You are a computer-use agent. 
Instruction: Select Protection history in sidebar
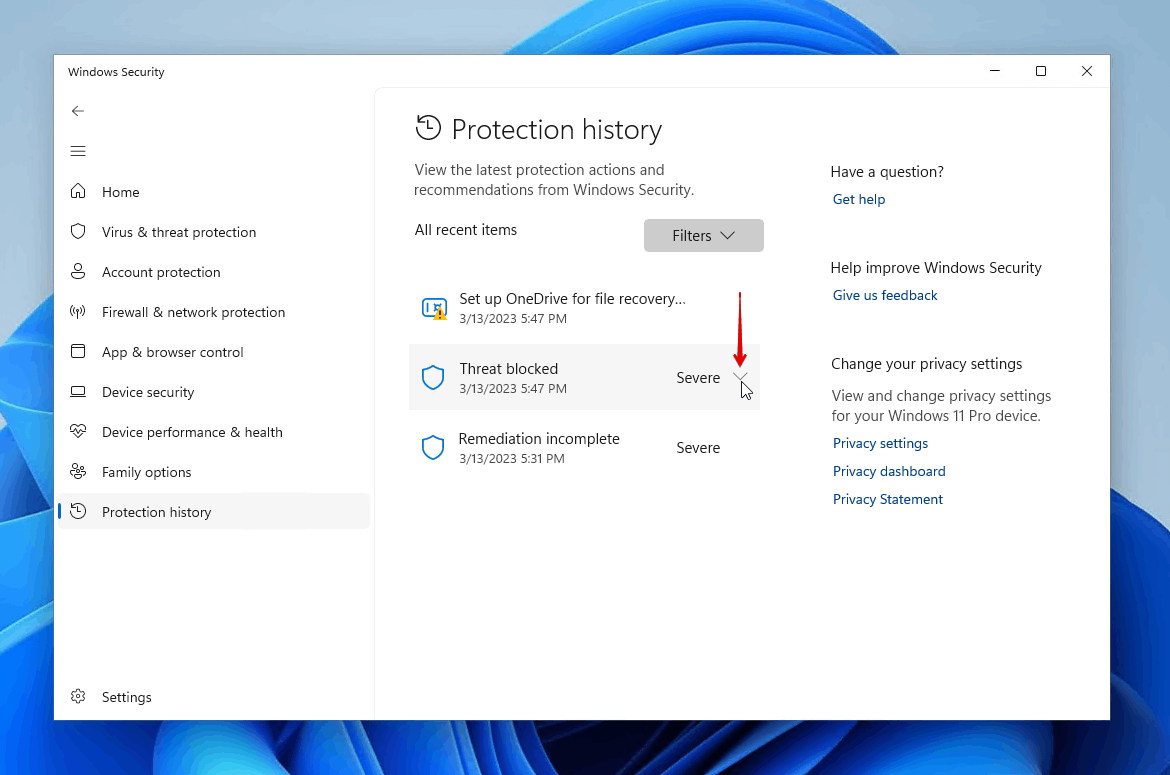(213, 512)
